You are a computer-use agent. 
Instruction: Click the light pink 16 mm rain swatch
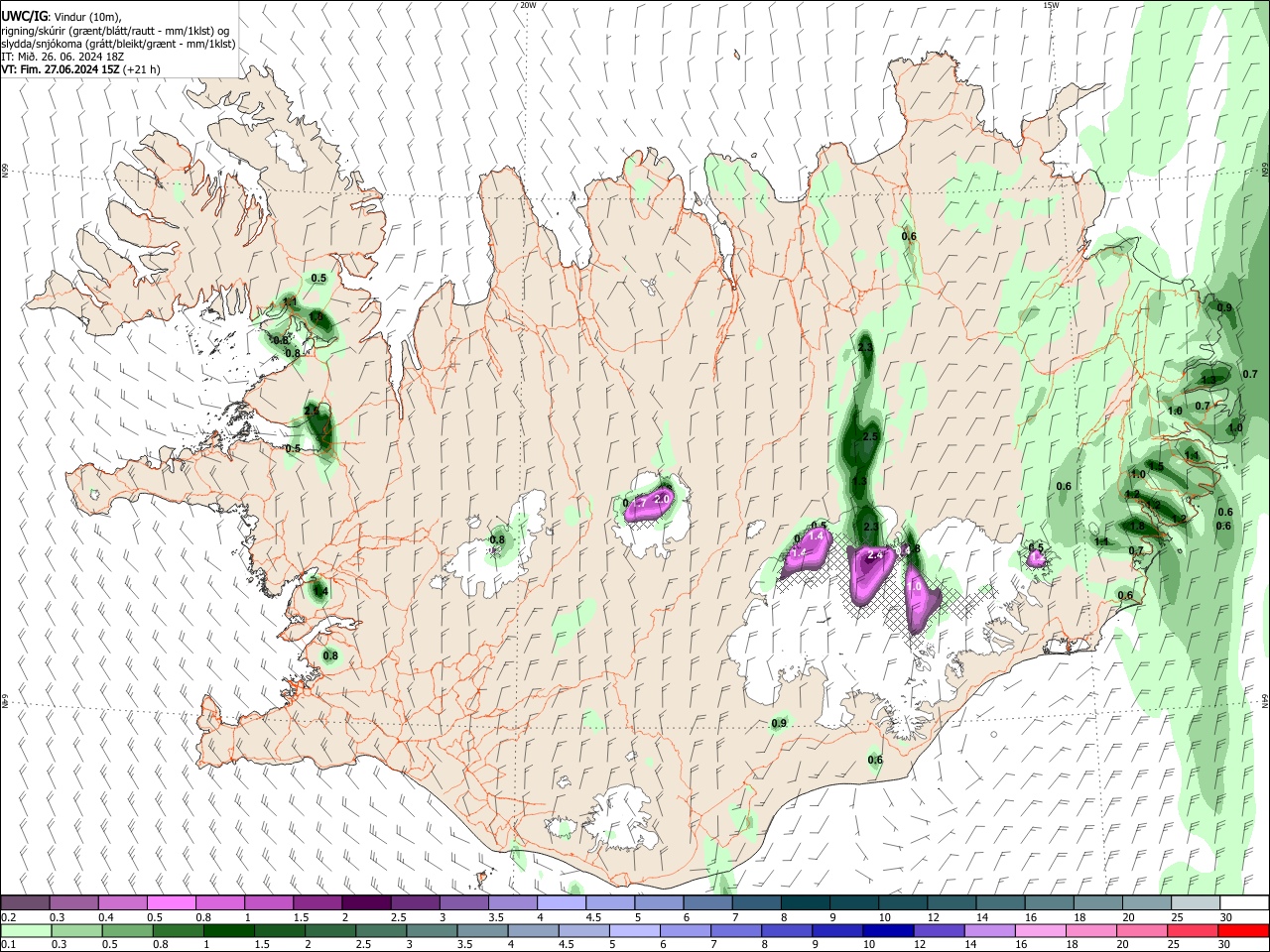tap(1041, 930)
